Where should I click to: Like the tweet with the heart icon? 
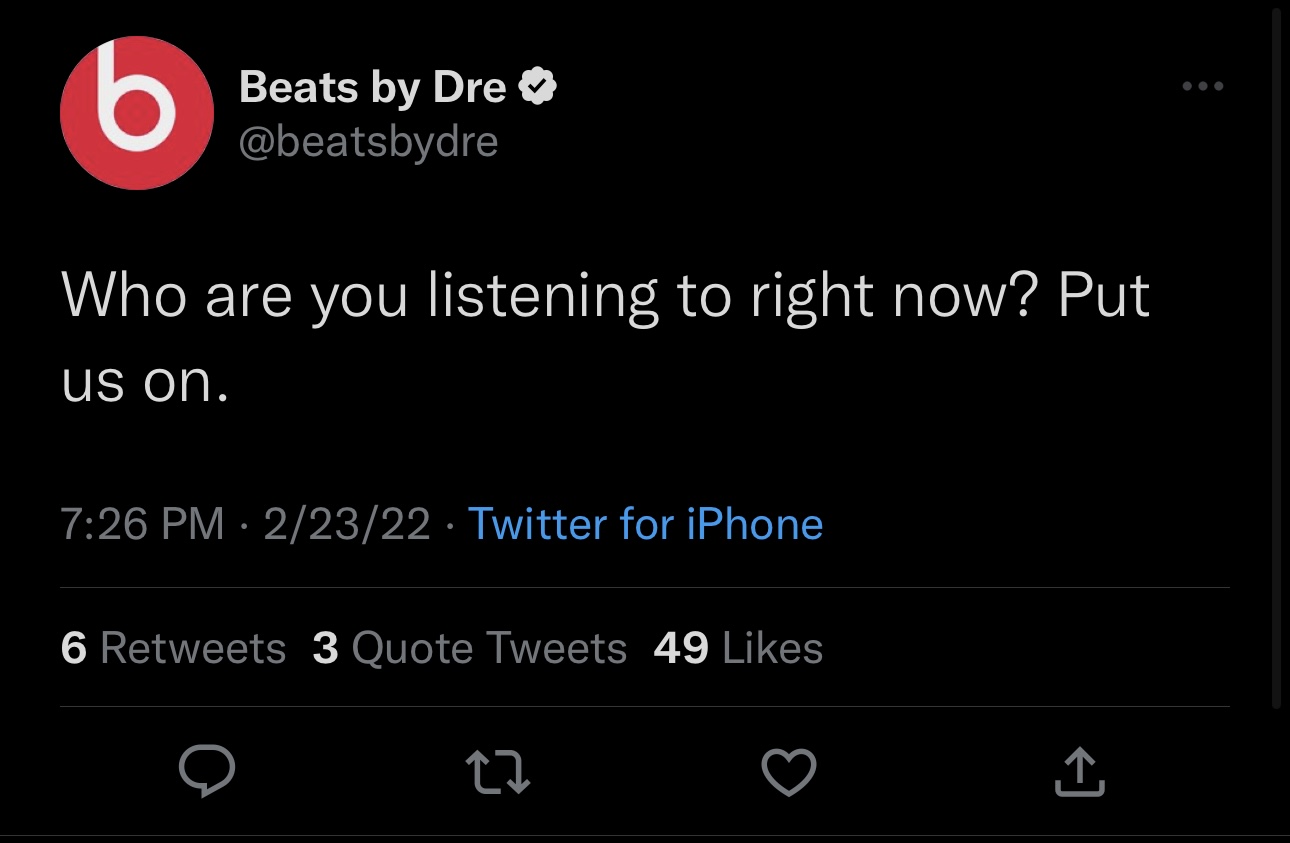coord(789,772)
